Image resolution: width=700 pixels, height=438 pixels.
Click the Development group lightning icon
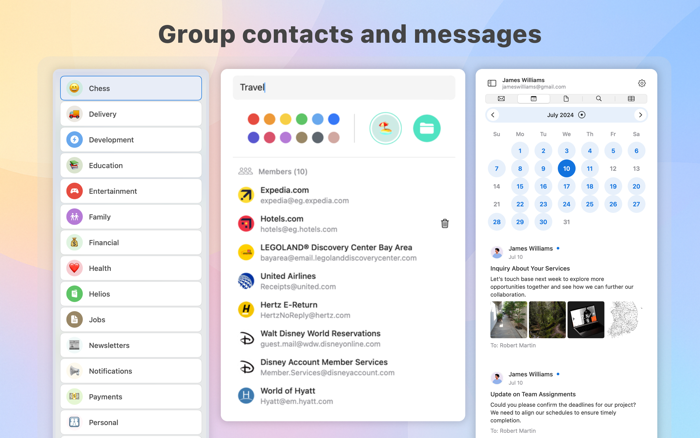(75, 140)
